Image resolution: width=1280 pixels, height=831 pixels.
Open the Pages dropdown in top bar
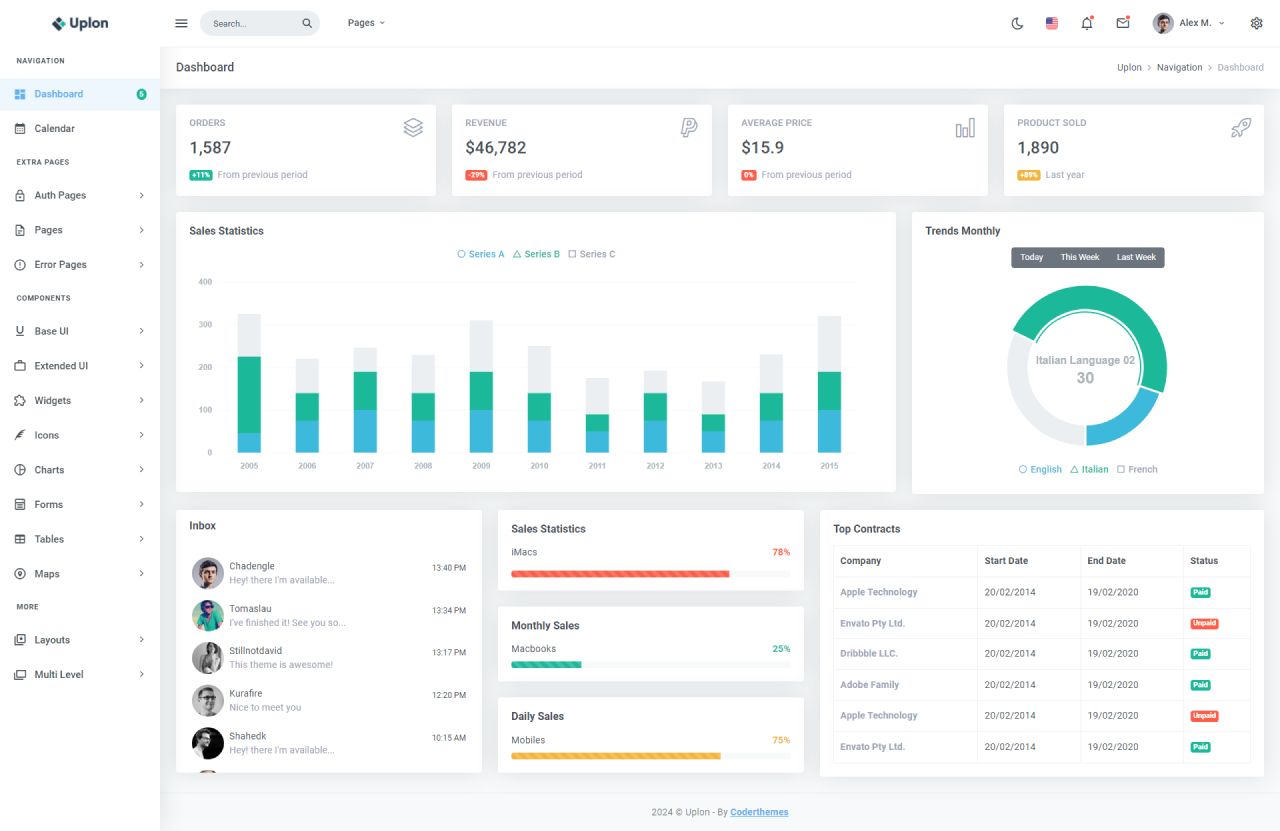coord(366,23)
